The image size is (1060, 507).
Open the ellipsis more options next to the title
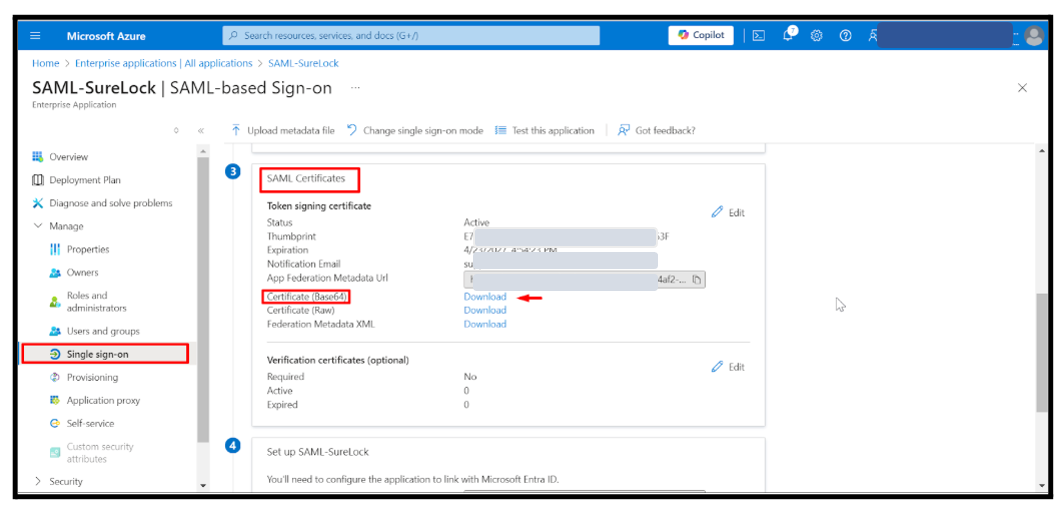pos(356,88)
